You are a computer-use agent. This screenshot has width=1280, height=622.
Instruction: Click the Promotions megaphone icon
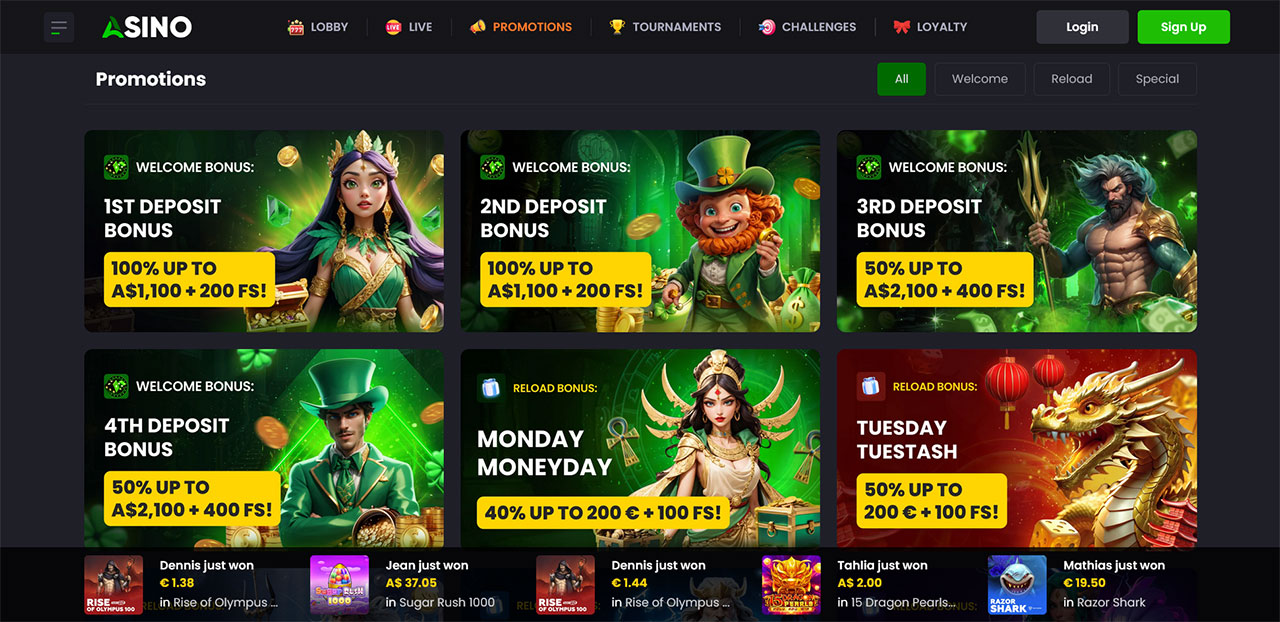(x=477, y=27)
